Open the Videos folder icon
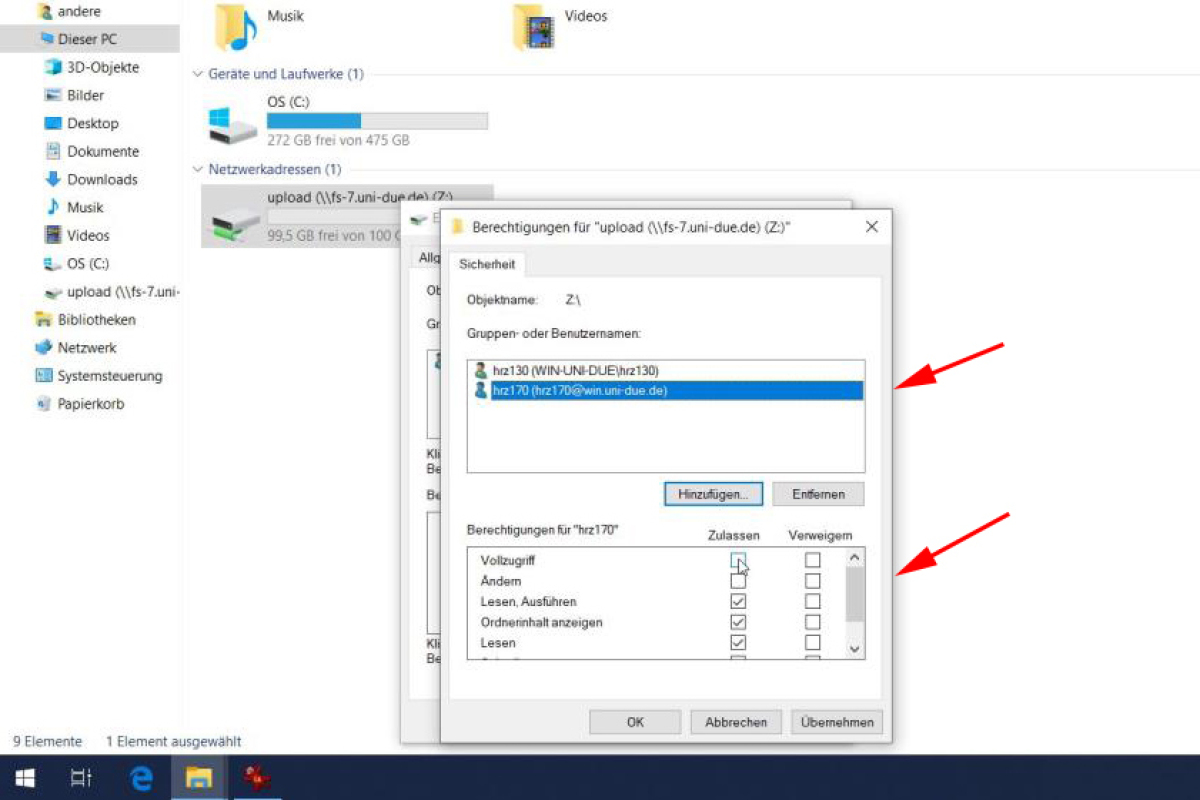Viewport: 1200px width, 800px height. point(534,27)
